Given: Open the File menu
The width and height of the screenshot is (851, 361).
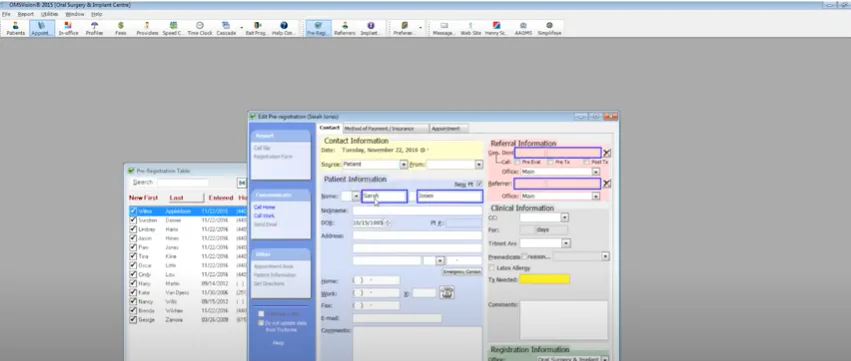Looking at the screenshot, I should point(6,14).
